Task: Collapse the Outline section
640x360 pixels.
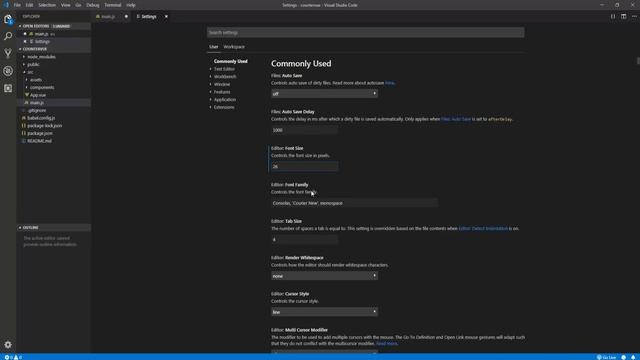Action: pyautogui.click(x=53, y=227)
